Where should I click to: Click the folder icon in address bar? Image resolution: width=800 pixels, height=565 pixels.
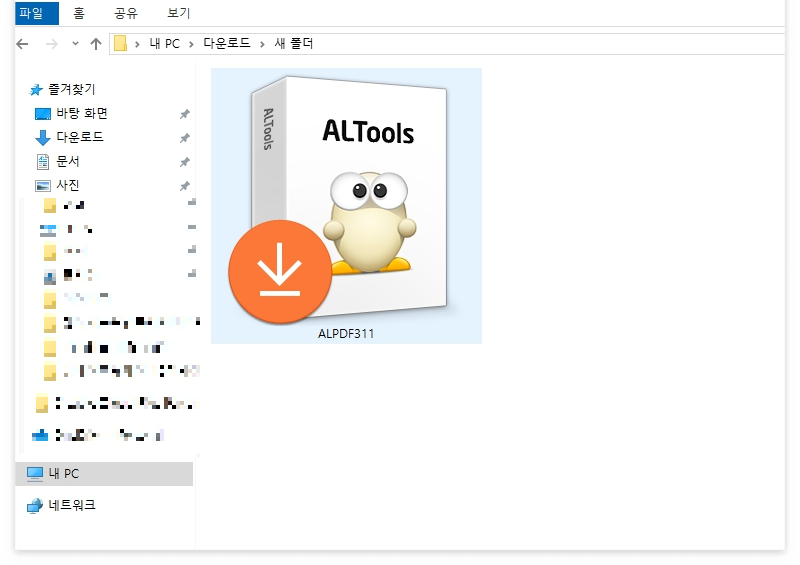coord(120,43)
